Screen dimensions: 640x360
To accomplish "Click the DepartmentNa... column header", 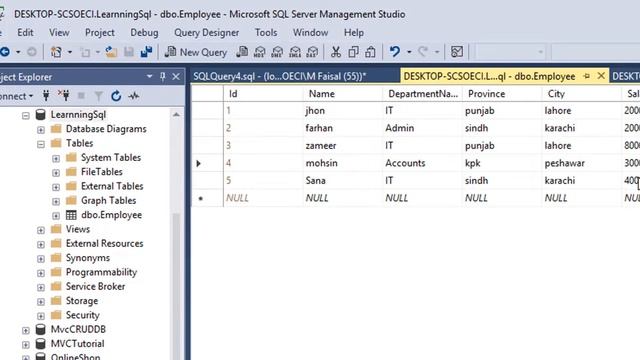I will click(x=423, y=93).
